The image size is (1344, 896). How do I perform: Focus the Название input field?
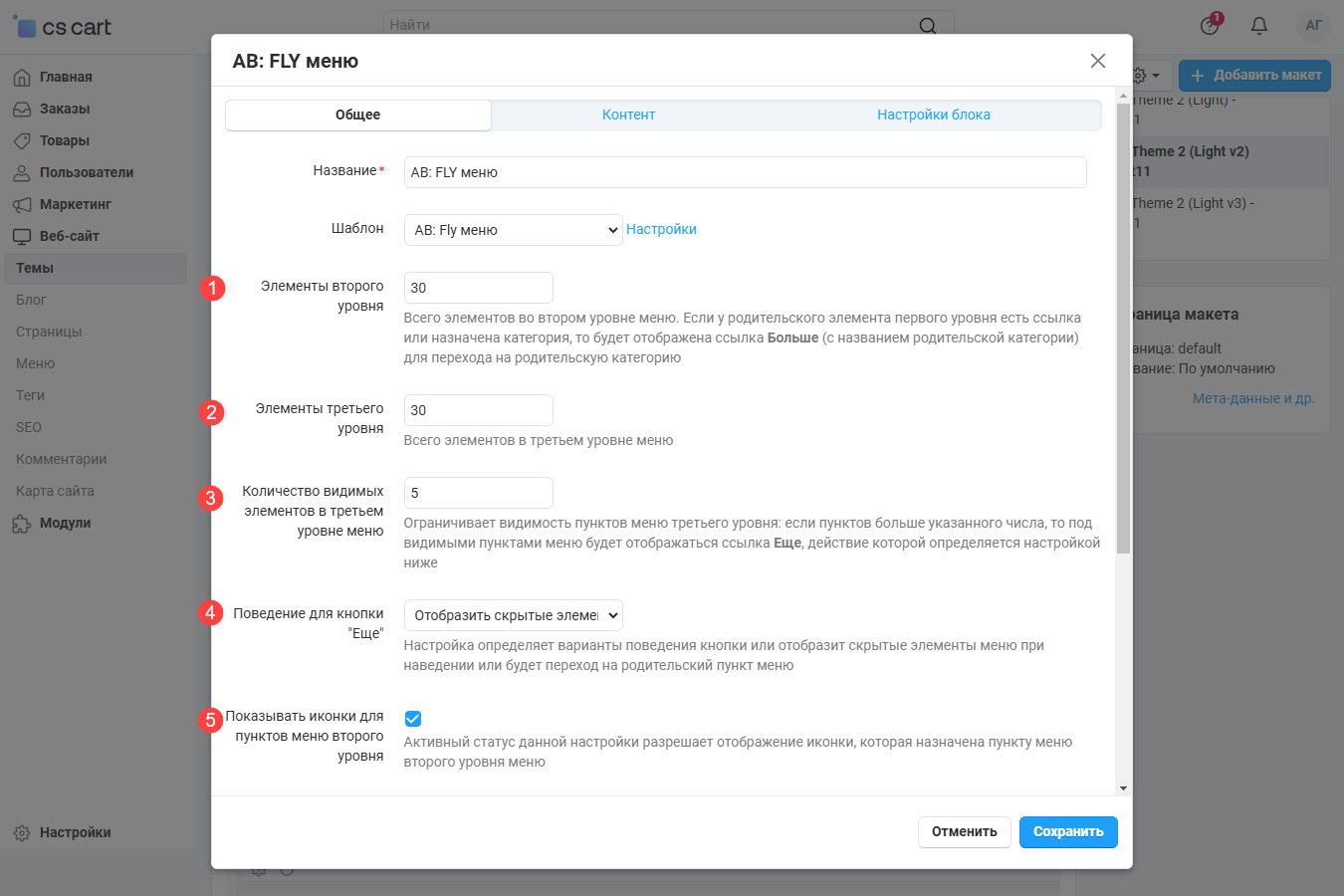click(745, 172)
